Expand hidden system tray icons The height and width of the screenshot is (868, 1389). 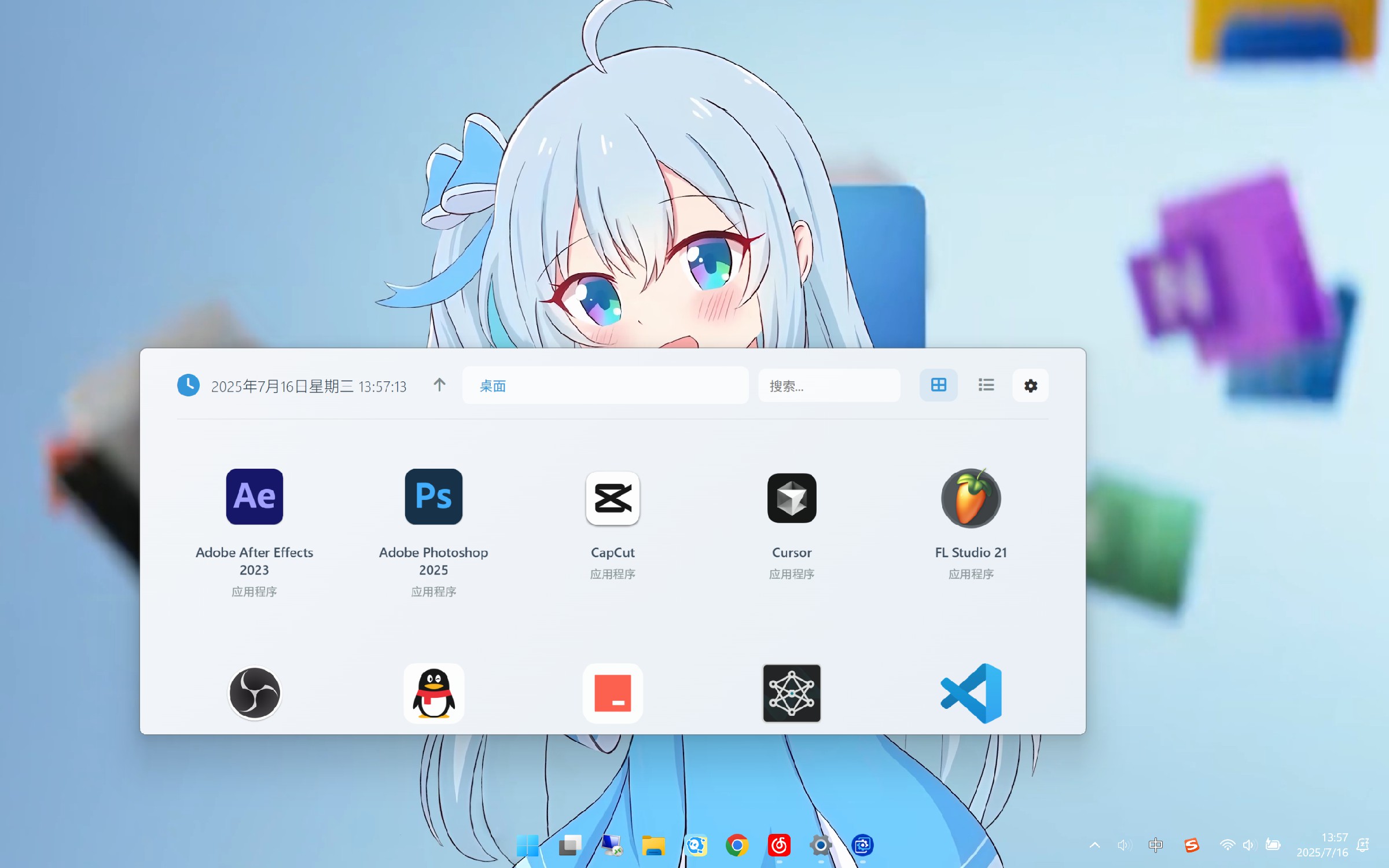tap(1096, 844)
